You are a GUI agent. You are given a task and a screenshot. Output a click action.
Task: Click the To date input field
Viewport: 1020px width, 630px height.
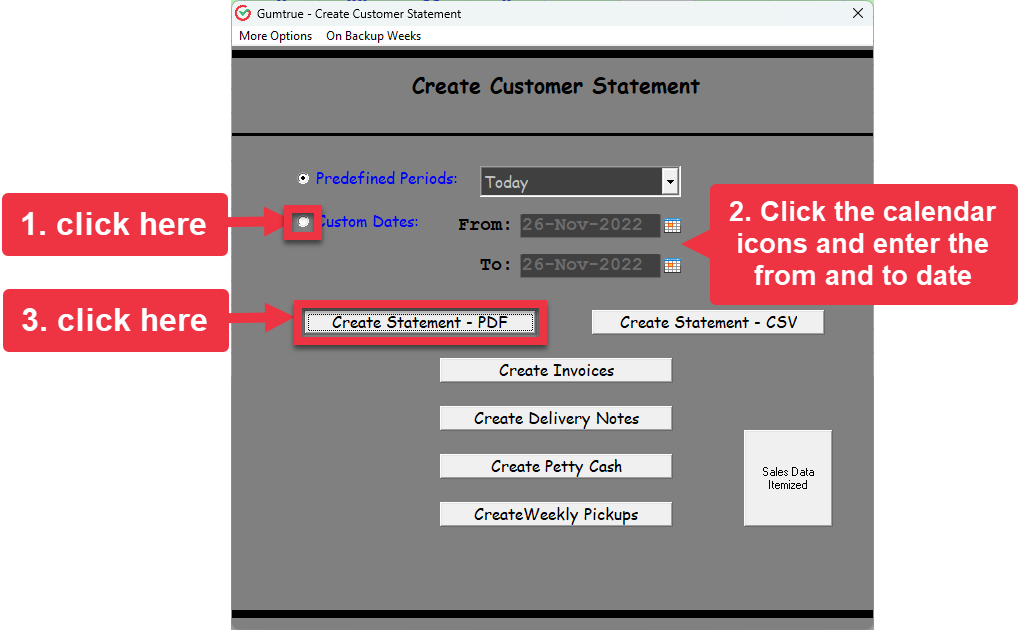pyautogui.click(x=590, y=265)
